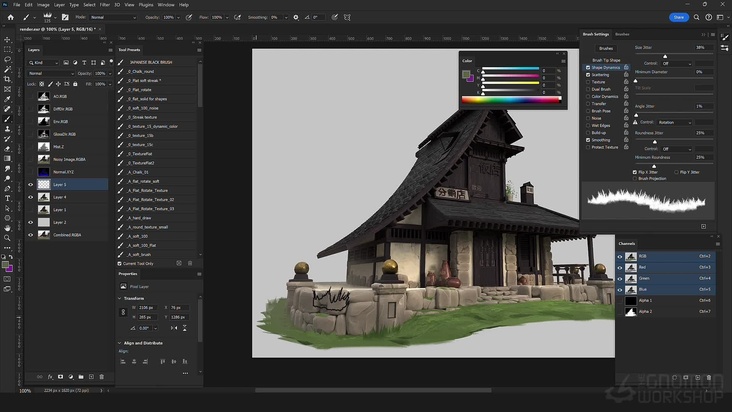Select Brush Tip Shape option
Image resolution: width=732 pixels, height=412 pixels.
pyautogui.click(x=606, y=60)
